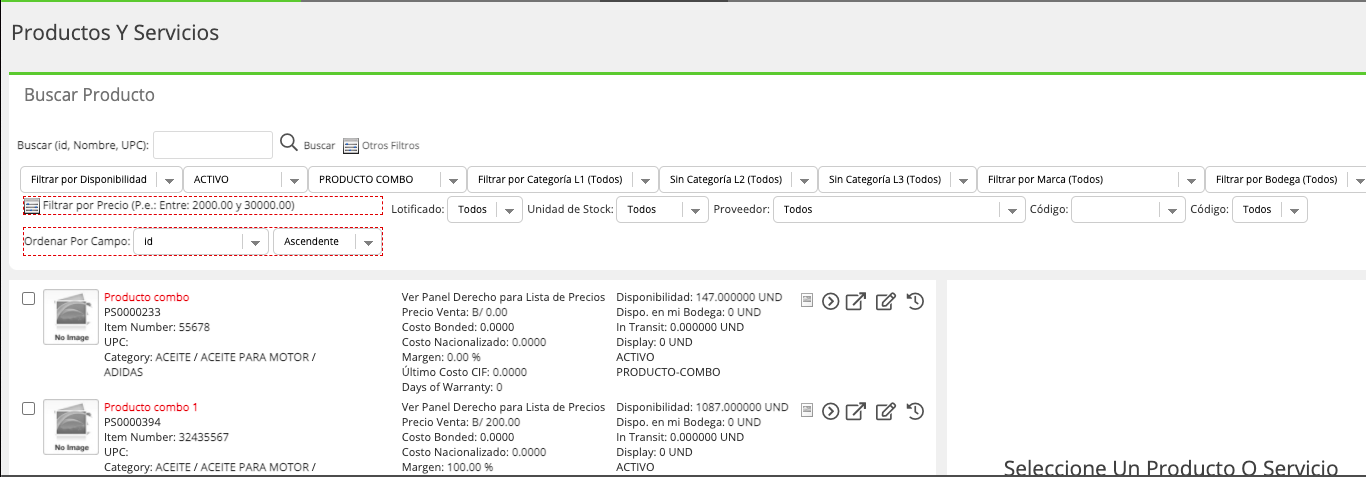The height and width of the screenshot is (477, 1366).
Task: Focus the Buscar id, Nombre, UPC field
Action: [213, 145]
